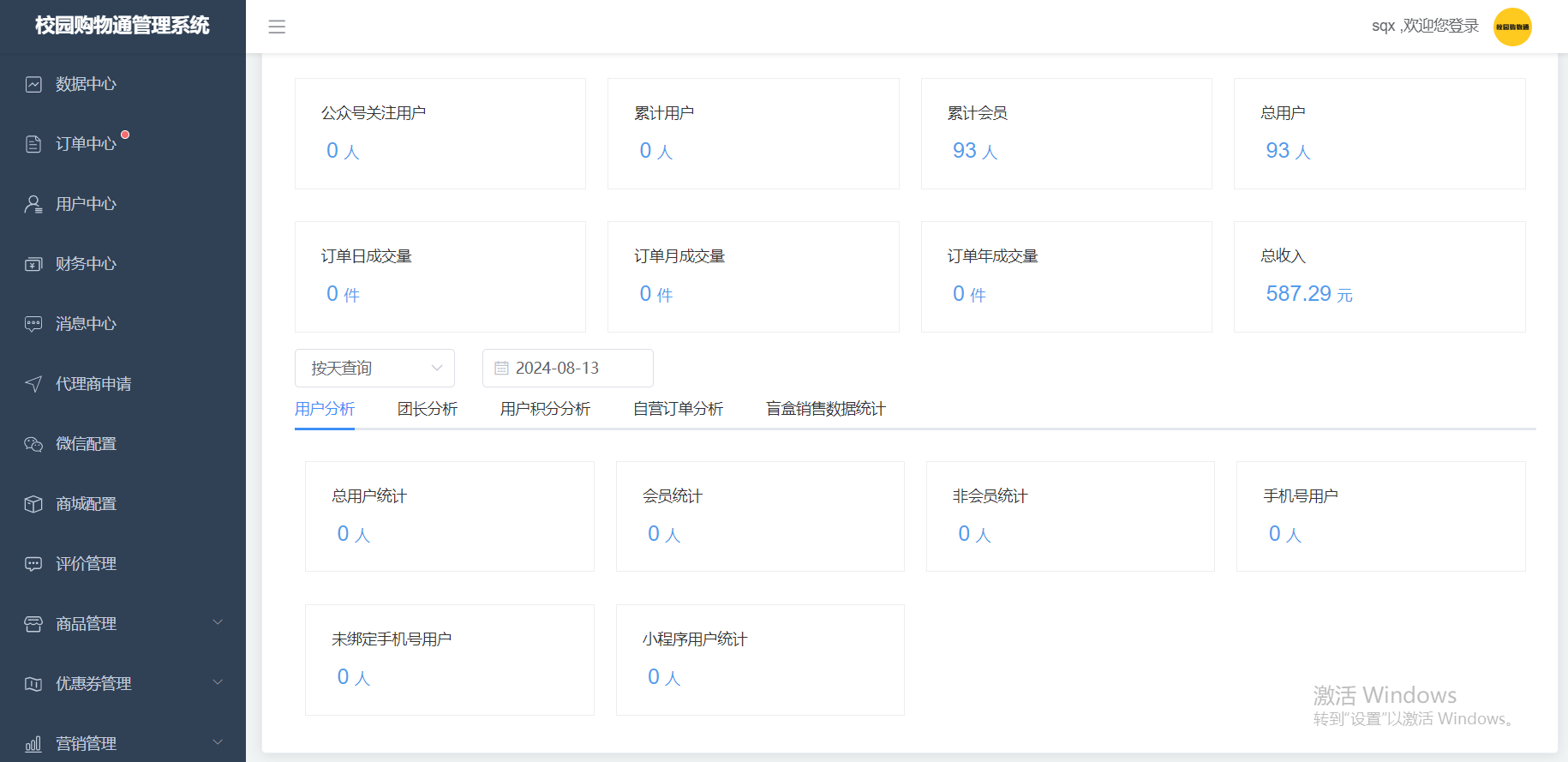Image resolution: width=1568 pixels, height=762 pixels.
Task: Open 评价管理 in the sidebar
Action: 86,564
